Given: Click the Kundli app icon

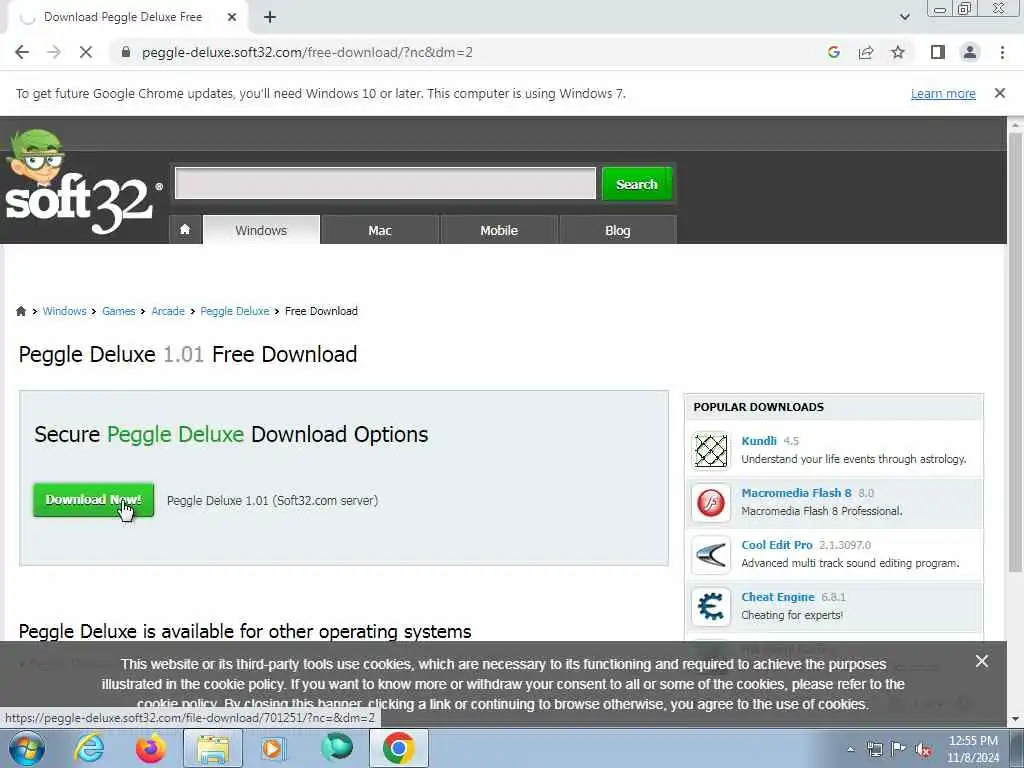Looking at the screenshot, I should point(711,451).
